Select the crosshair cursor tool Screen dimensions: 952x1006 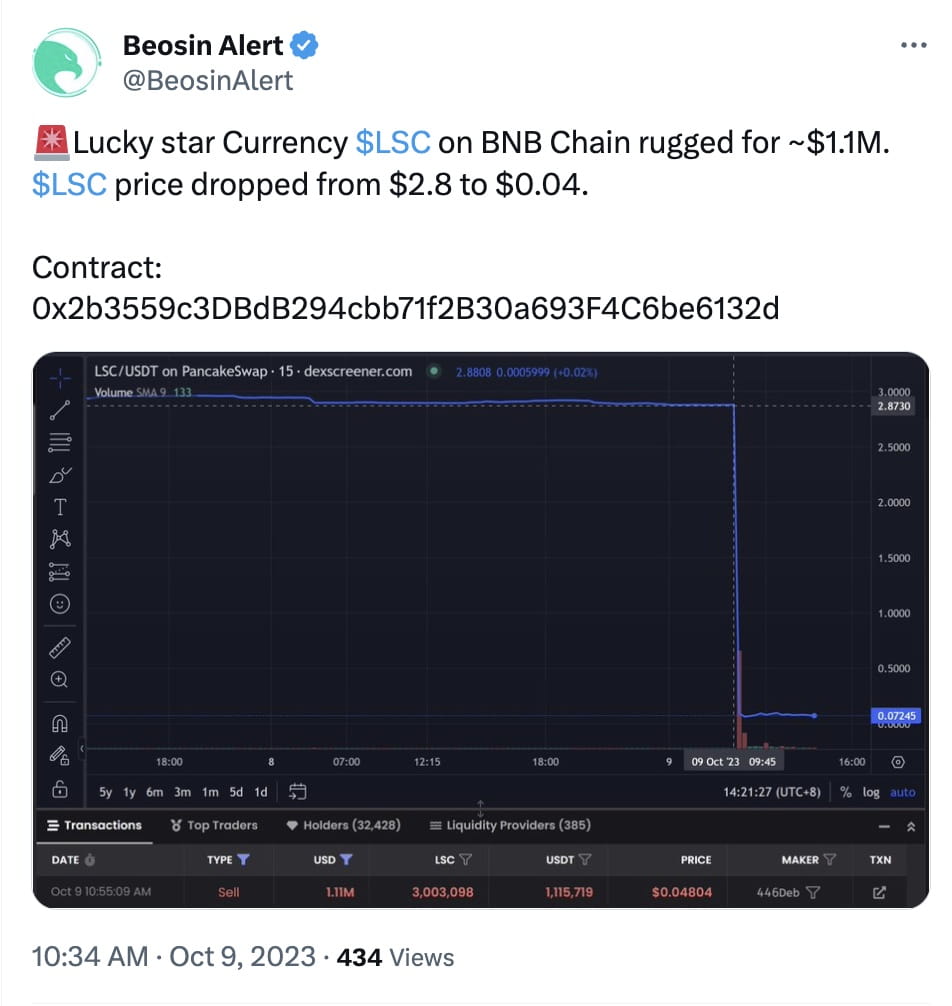tap(60, 378)
